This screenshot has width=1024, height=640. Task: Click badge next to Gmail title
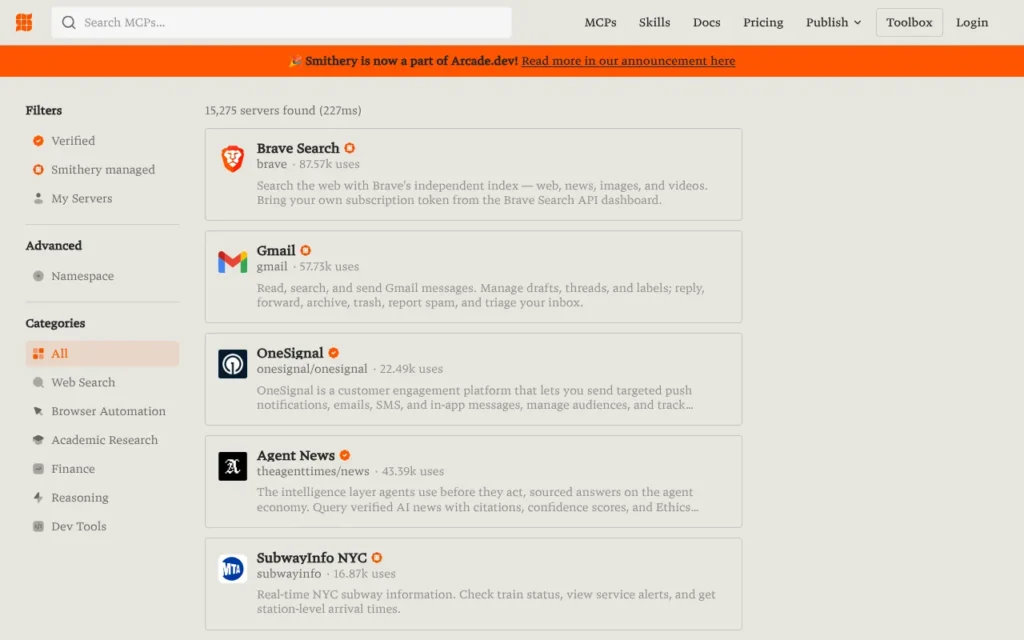306,250
